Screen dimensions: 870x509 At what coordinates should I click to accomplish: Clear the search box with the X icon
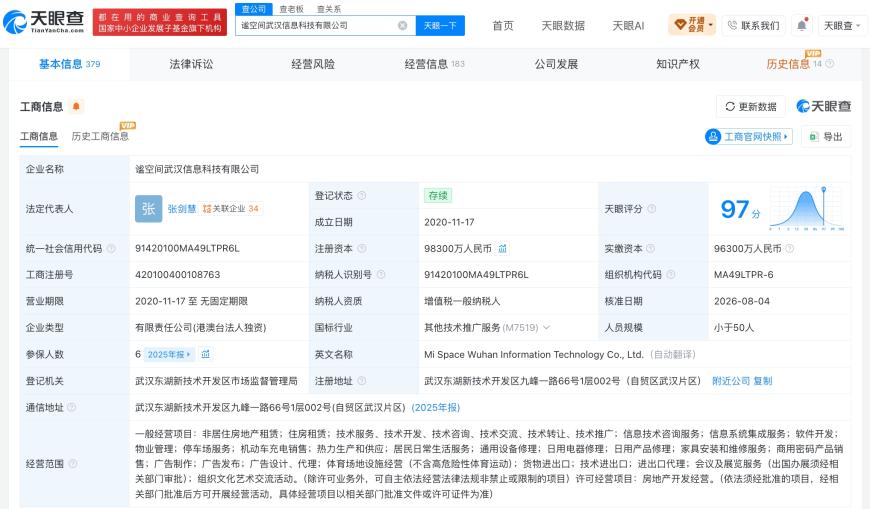tap(403, 26)
